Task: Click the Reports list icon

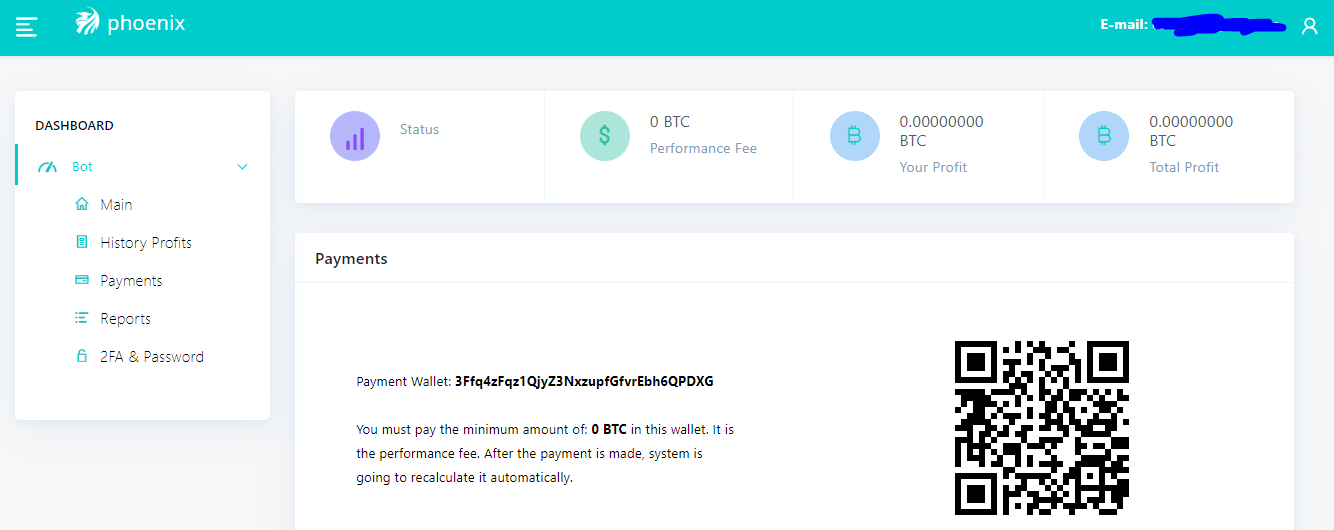Action: click(82, 318)
